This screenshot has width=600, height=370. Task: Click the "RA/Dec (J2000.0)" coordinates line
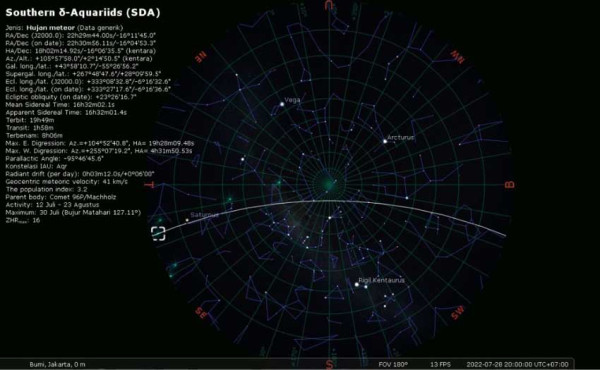tap(81, 36)
